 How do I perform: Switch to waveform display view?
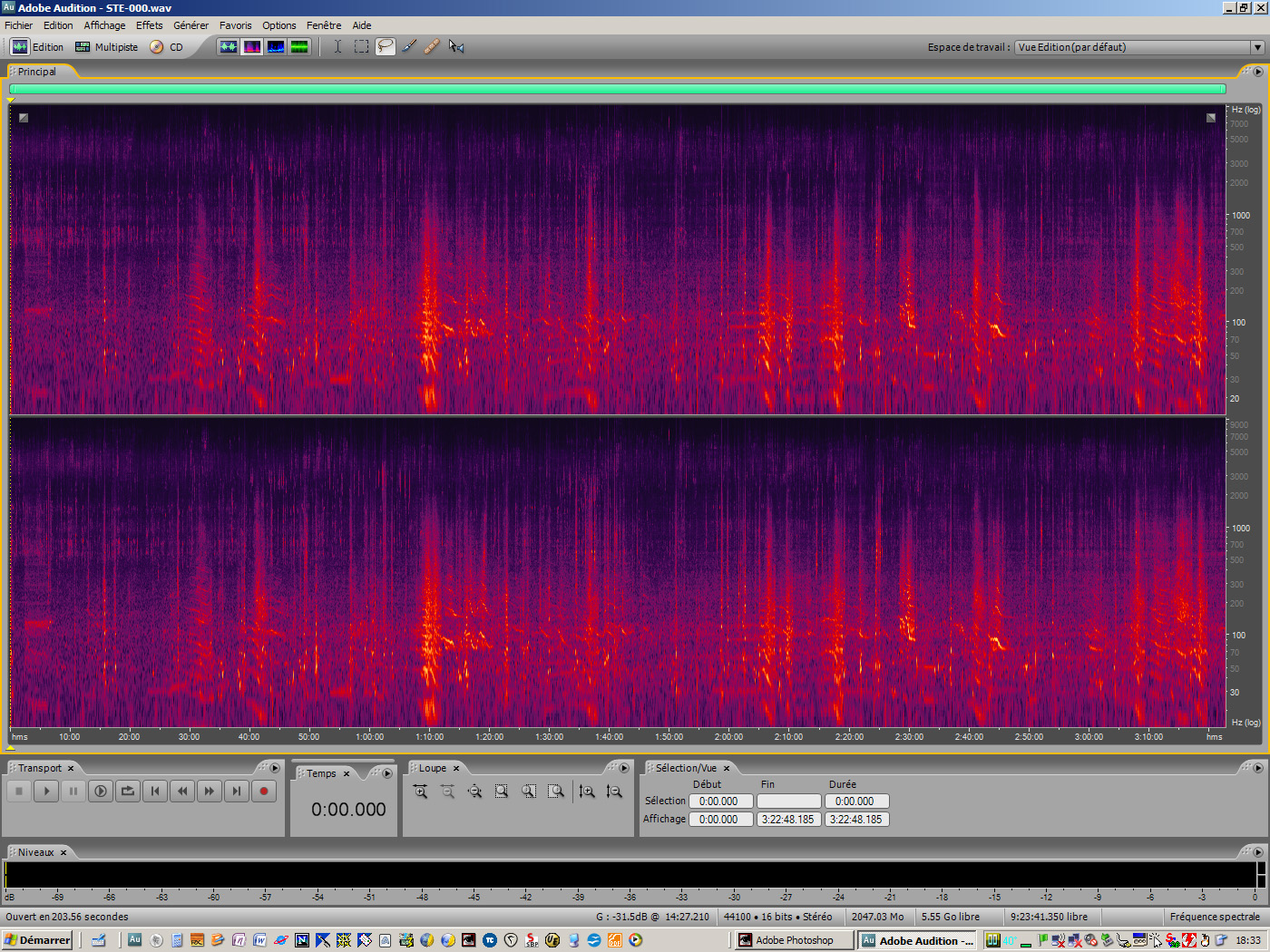tap(229, 46)
